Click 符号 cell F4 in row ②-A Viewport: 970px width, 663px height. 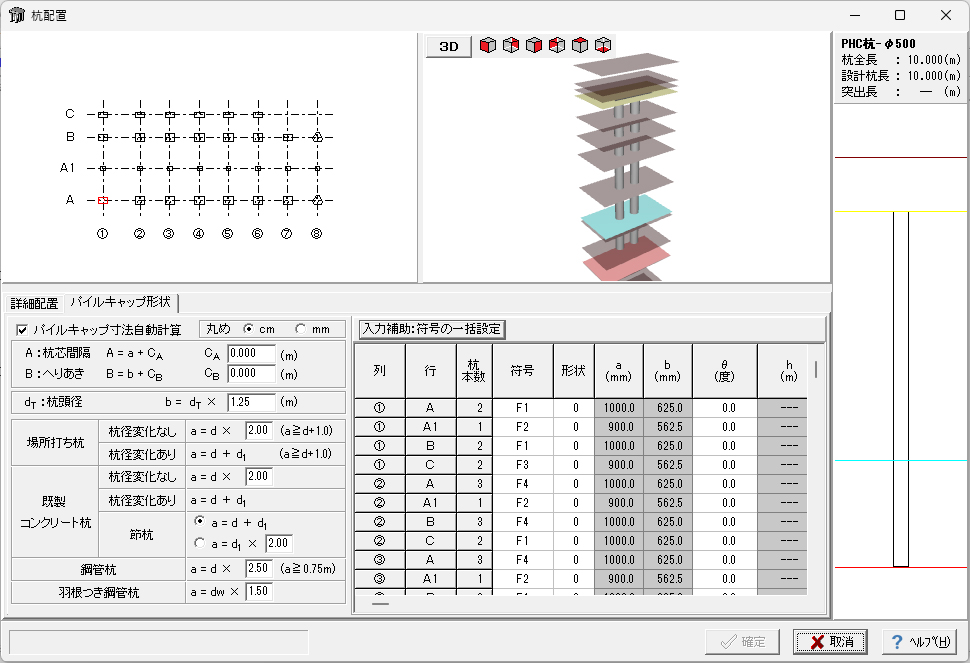pyautogui.click(x=522, y=484)
